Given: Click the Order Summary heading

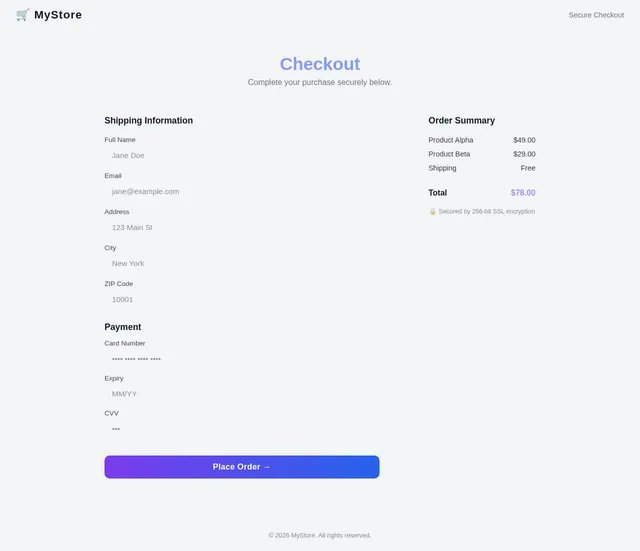Looking at the screenshot, I should click(x=461, y=120).
